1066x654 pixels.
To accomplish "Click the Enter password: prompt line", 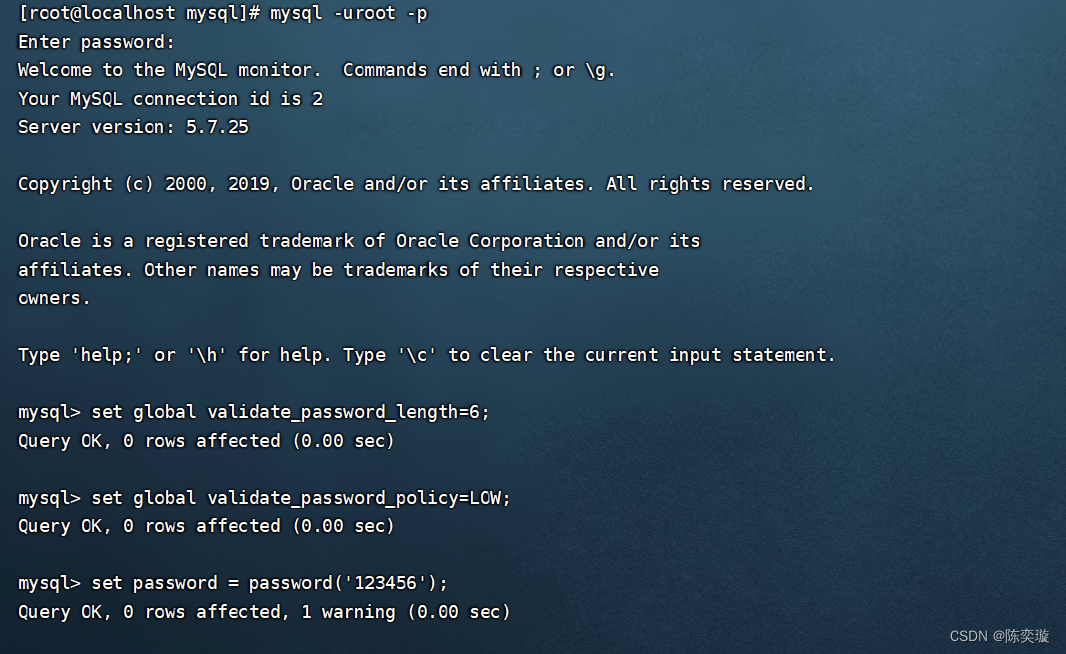I will tap(96, 42).
